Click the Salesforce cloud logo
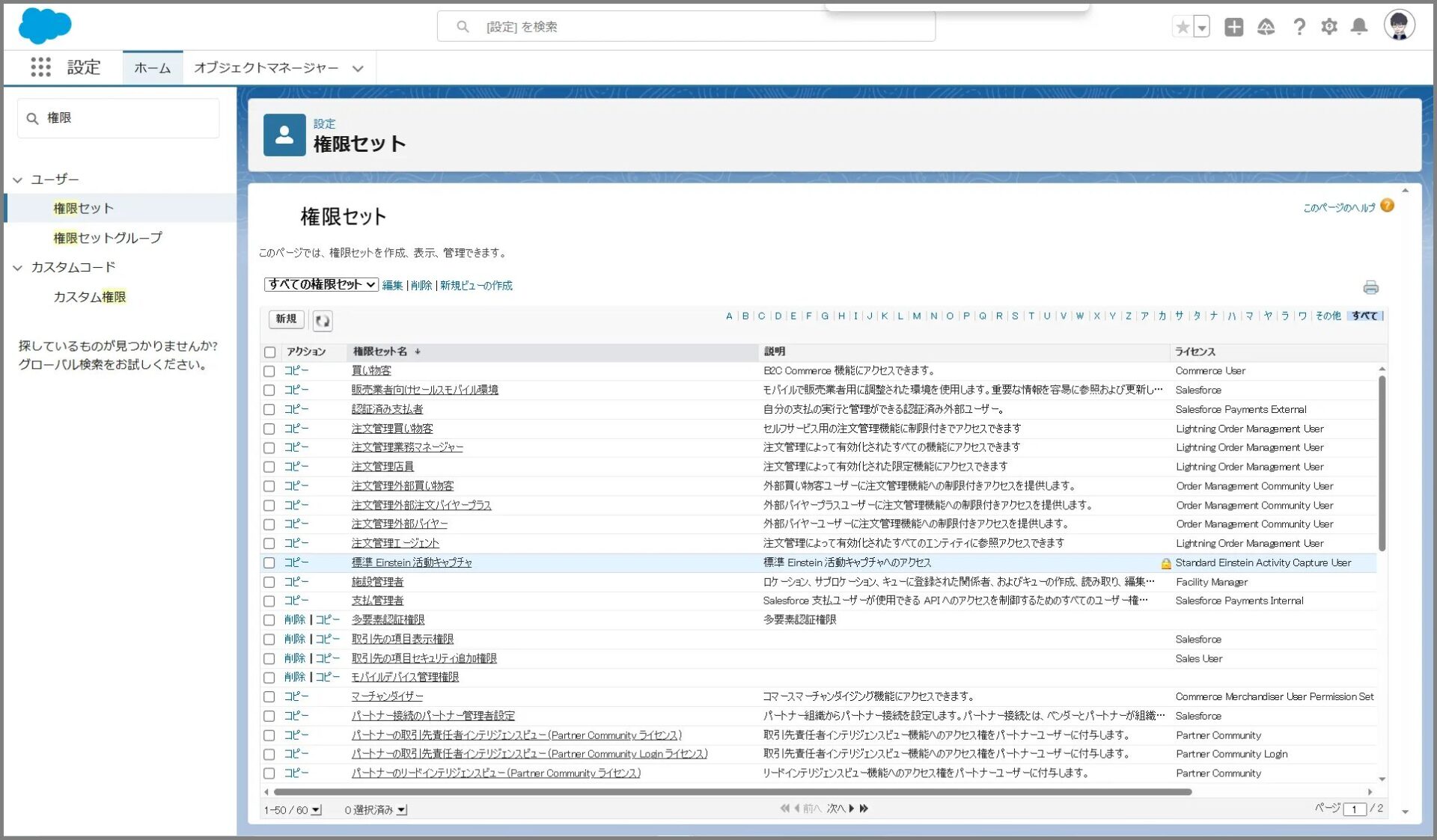This screenshot has height=840, width=1437. (x=44, y=25)
